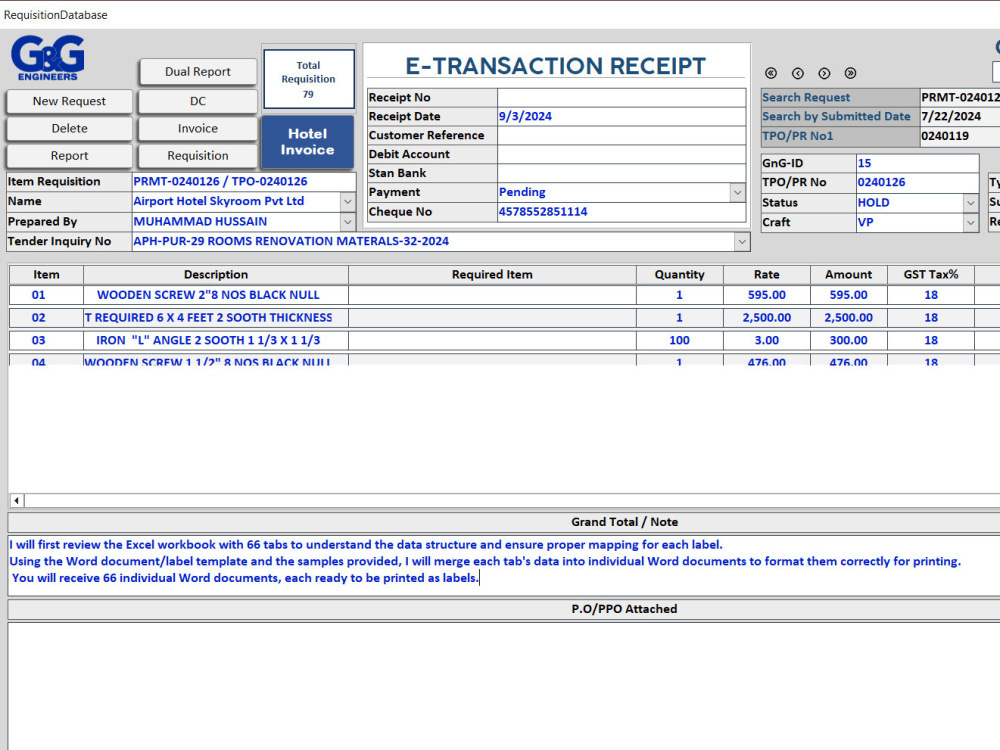This screenshot has height=750, width=1000.
Task: Click the Amount 300.00 cell
Action: [848, 341]
